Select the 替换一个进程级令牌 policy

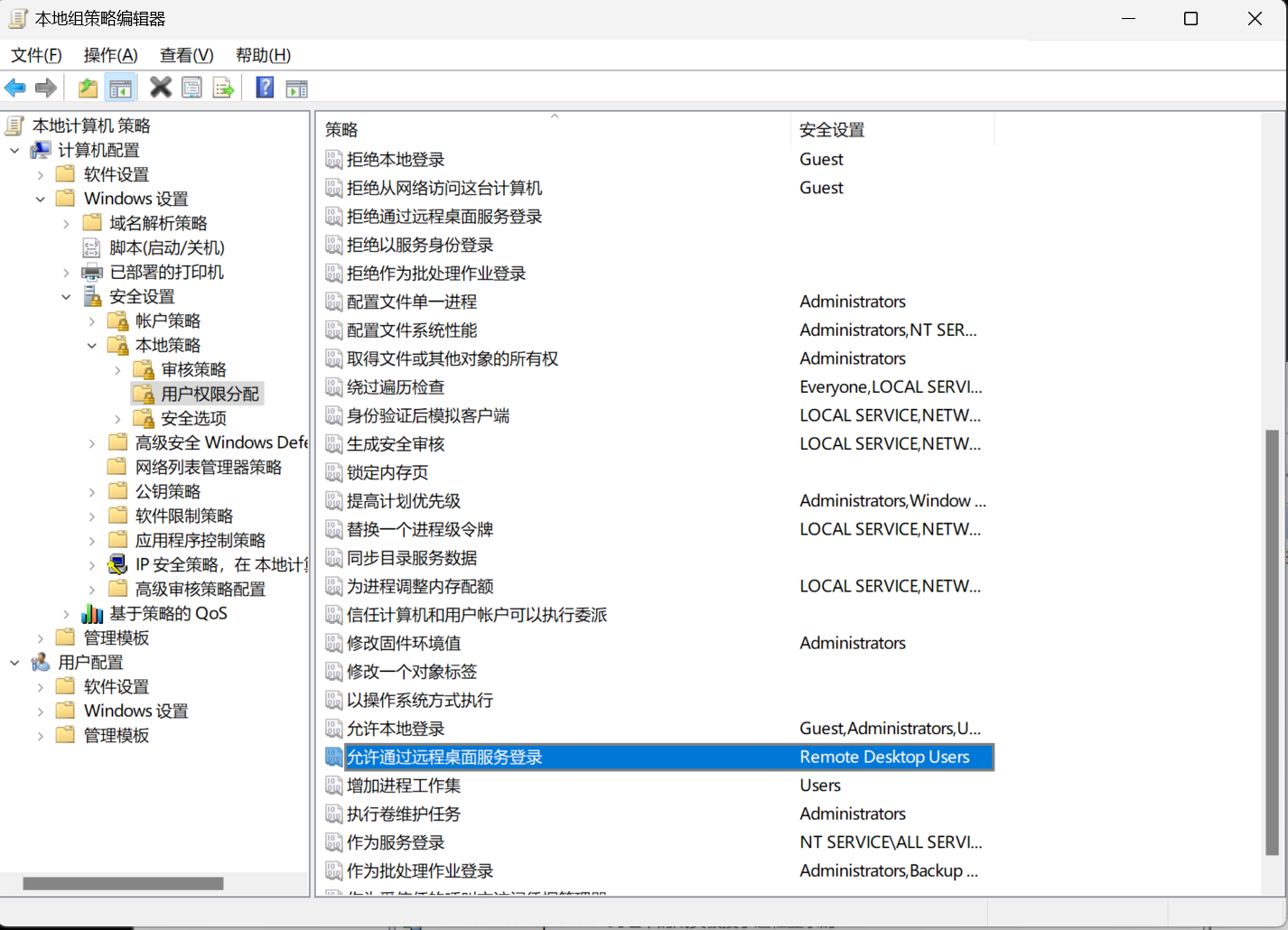420,529
